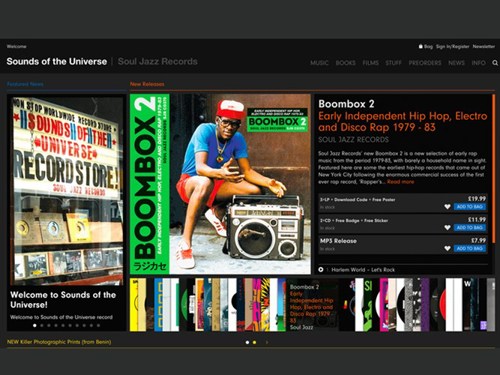Select the yellow record spine in carousel
This screenshot has width=500, height=375.
[x=133, y=305]
